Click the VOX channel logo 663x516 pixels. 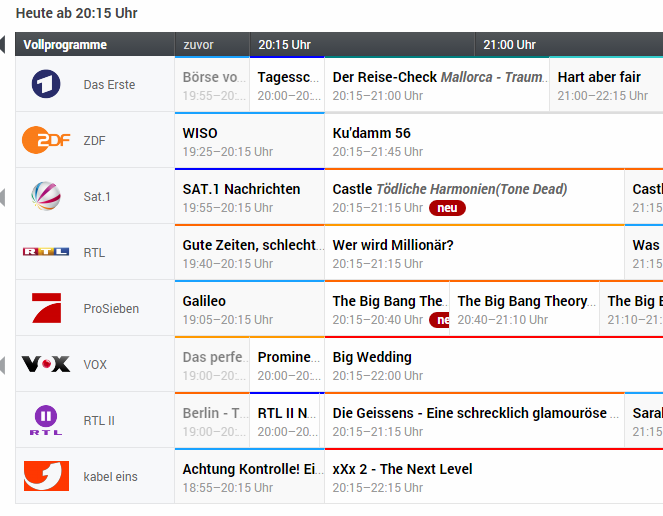pyautogui.click(x=46, y=364)
